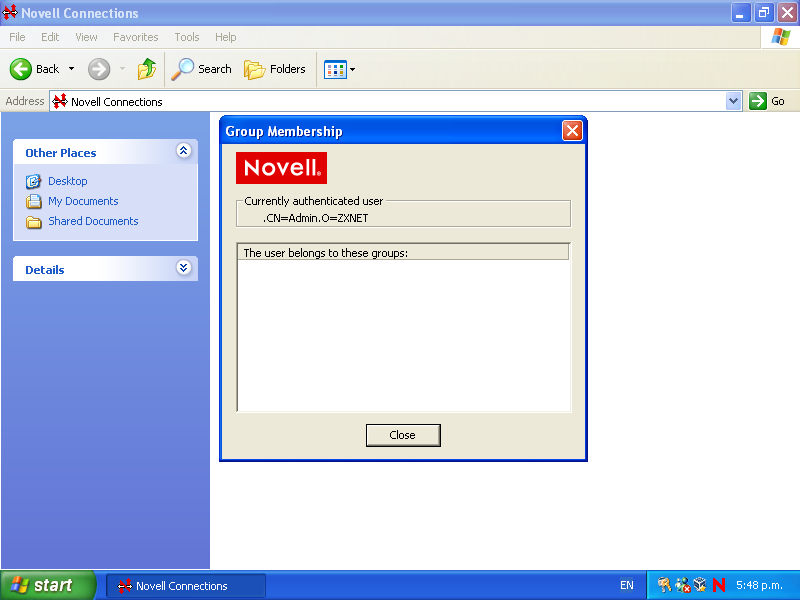Open the Tools menu
The image size is (800, 600).
tap(187, 37)
